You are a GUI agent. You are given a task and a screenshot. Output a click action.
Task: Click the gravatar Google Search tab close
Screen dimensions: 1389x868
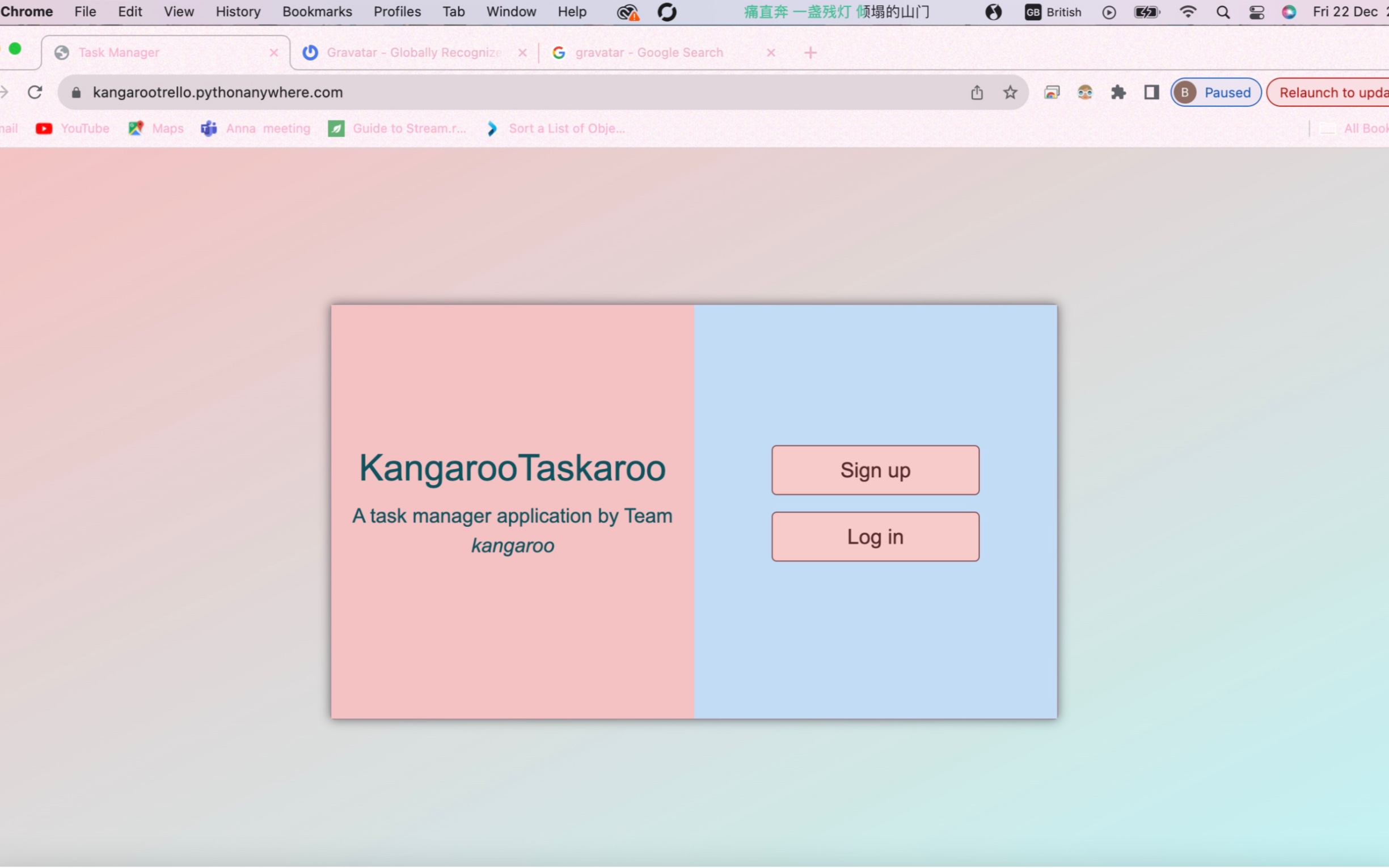click(x=770, y=52)
